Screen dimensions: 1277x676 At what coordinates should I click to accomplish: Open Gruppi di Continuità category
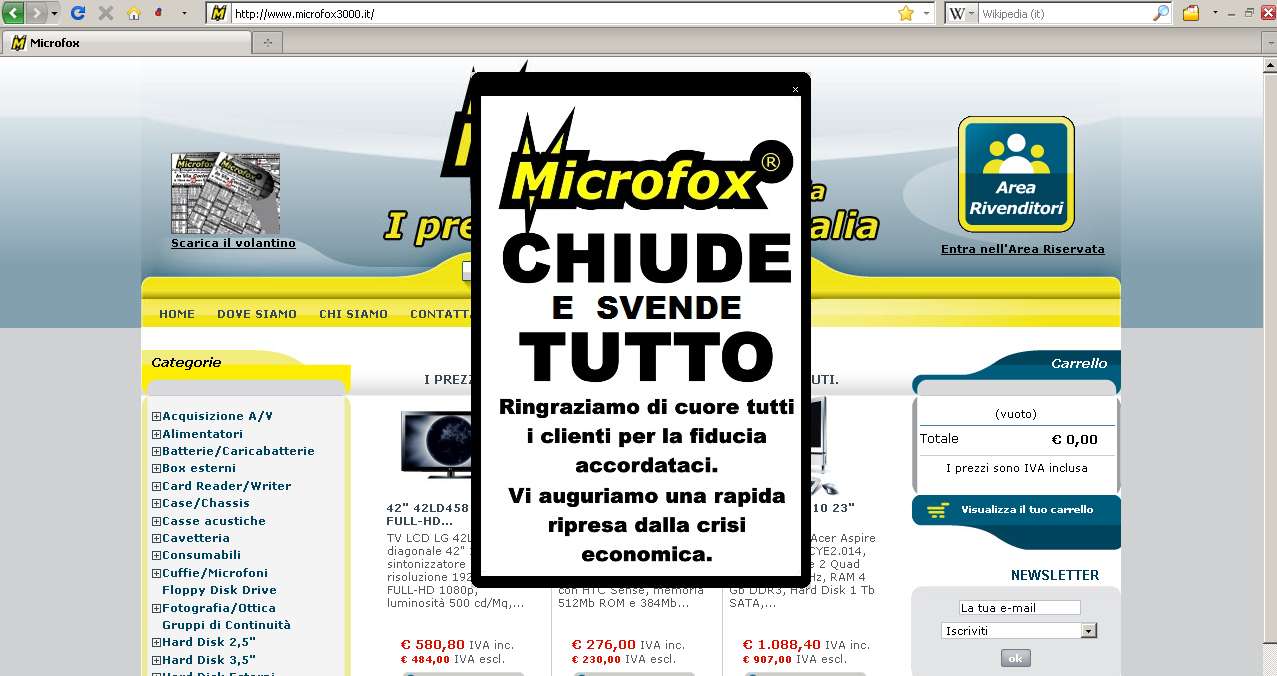(x=226, y=625)
